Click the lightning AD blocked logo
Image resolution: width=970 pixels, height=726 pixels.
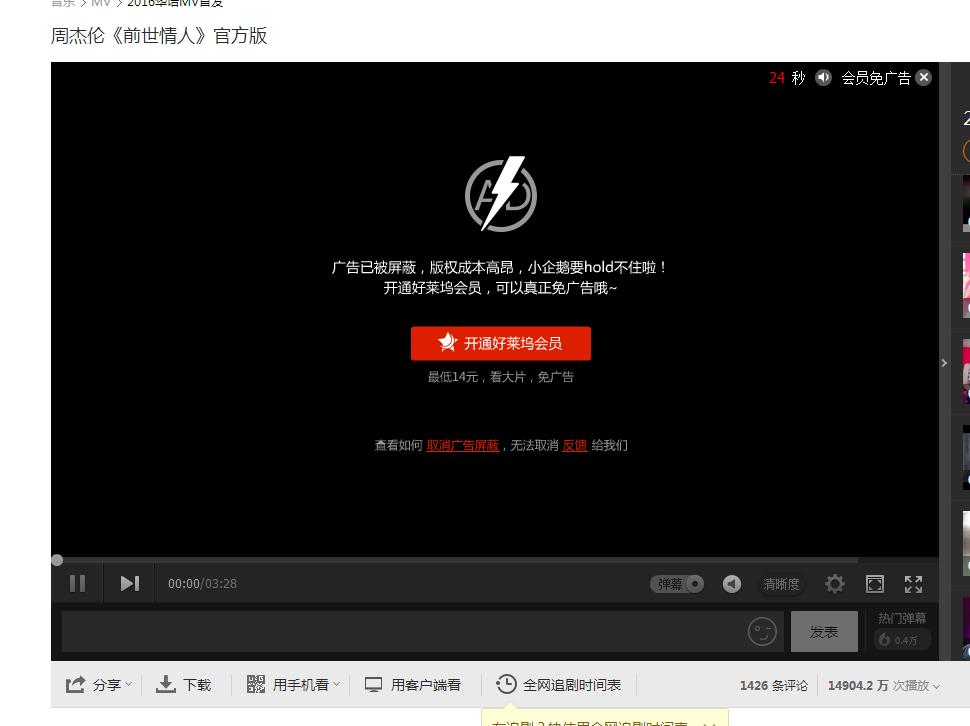coord(501,194)
